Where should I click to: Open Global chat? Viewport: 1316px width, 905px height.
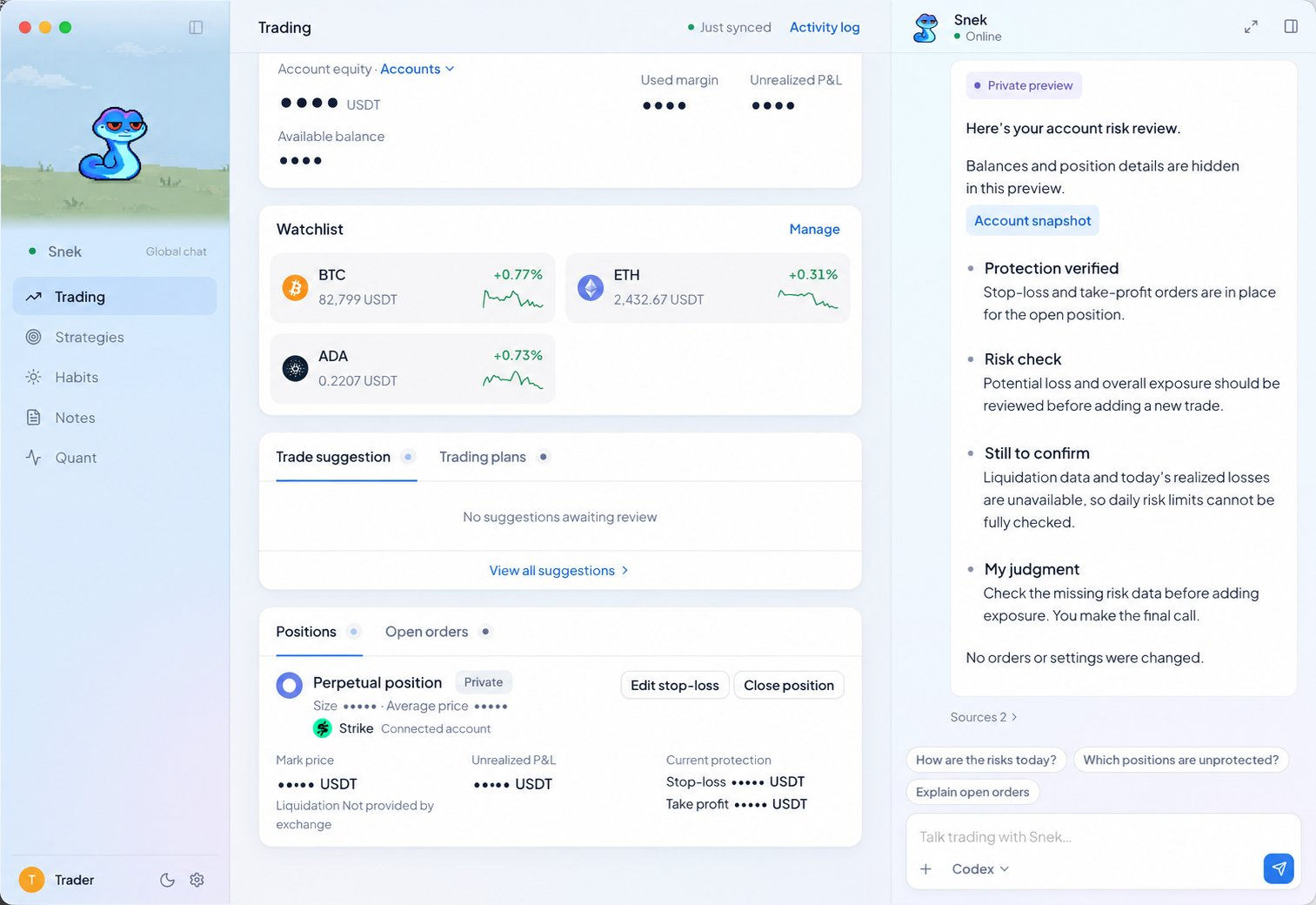coord(176,251)
